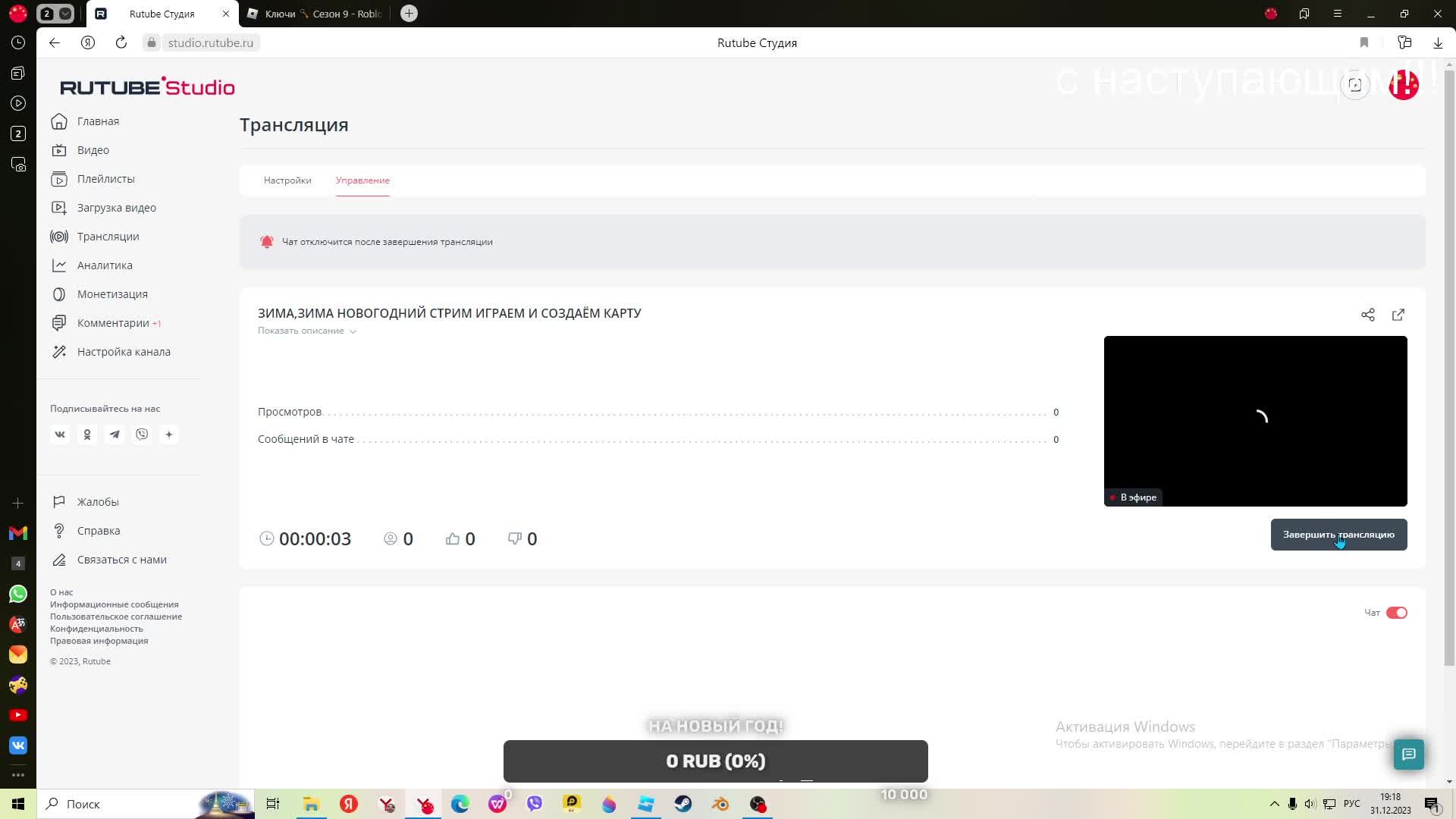Viewport: 1456px width, 819px height.
Task: Show hidden system tray icons
Action: 1274,804
